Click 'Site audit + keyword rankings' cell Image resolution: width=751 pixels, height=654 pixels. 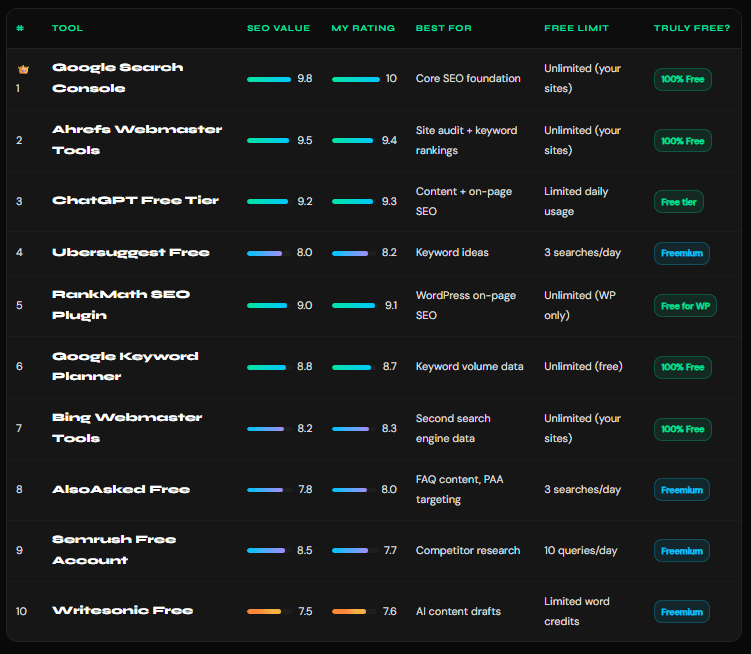[467, 140]
